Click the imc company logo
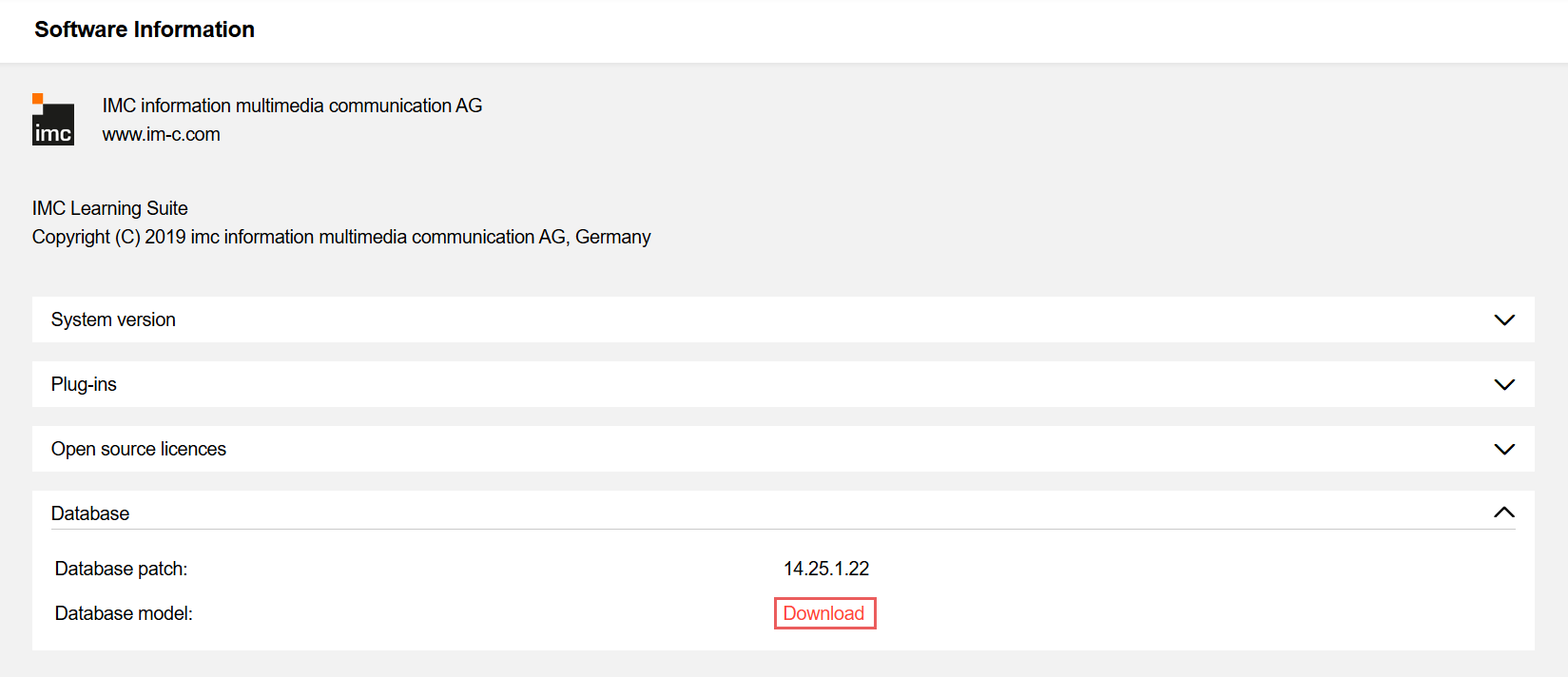Image resolution: width=1568 pixels, height=677 pixels. [52, 120]
